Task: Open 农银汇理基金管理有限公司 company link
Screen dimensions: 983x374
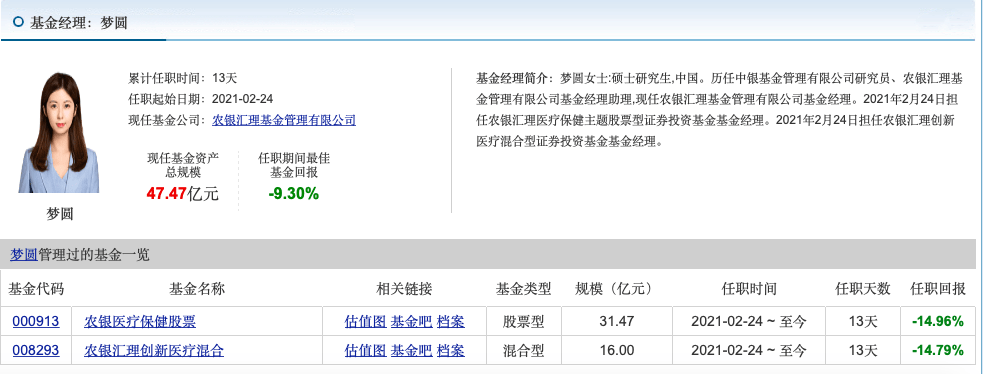Action: tap(284, 120)
